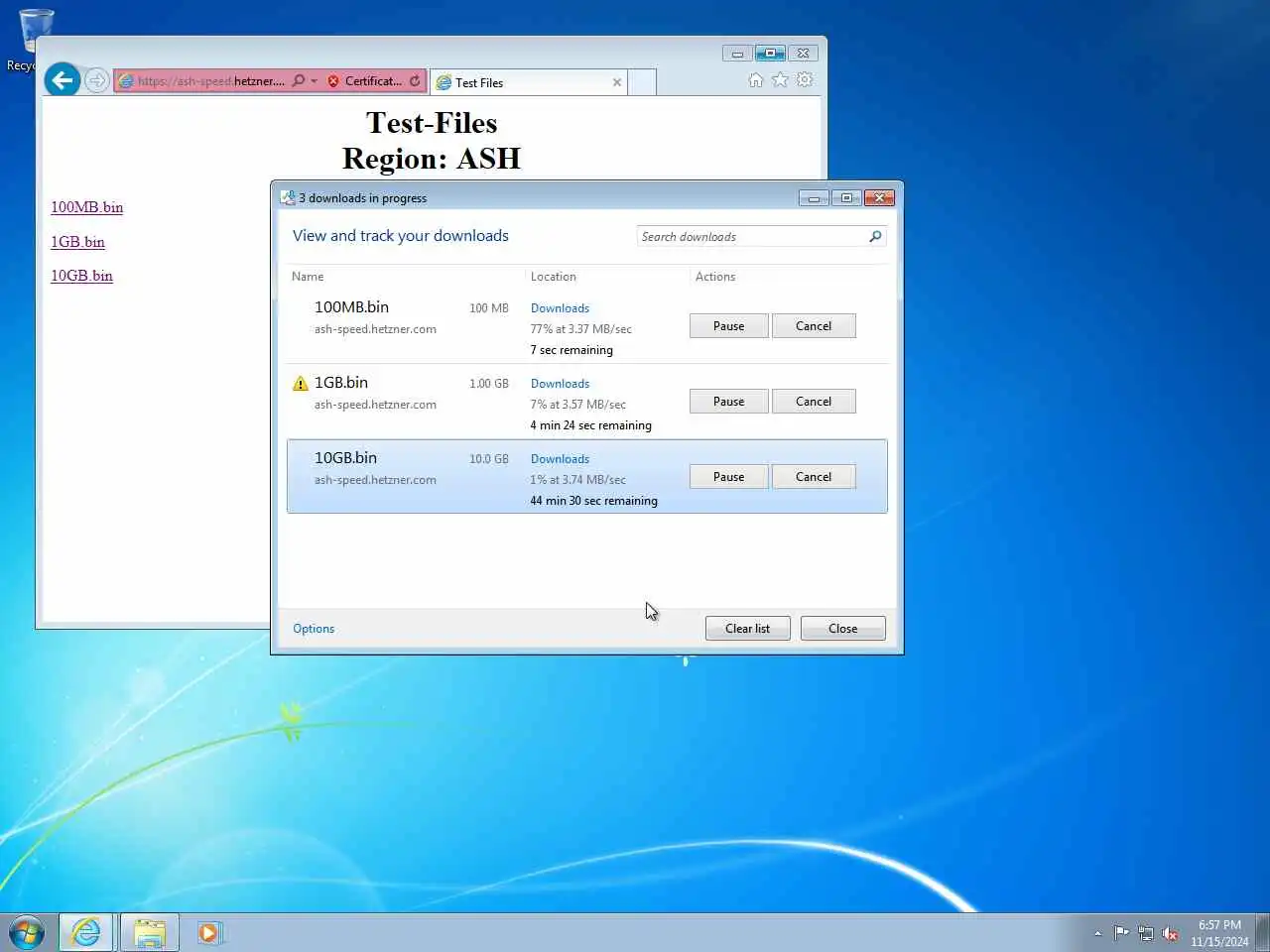Viewport: 1270px width, 952px height.
Task: Click the Clear list button
Action: tap(747, 629)
